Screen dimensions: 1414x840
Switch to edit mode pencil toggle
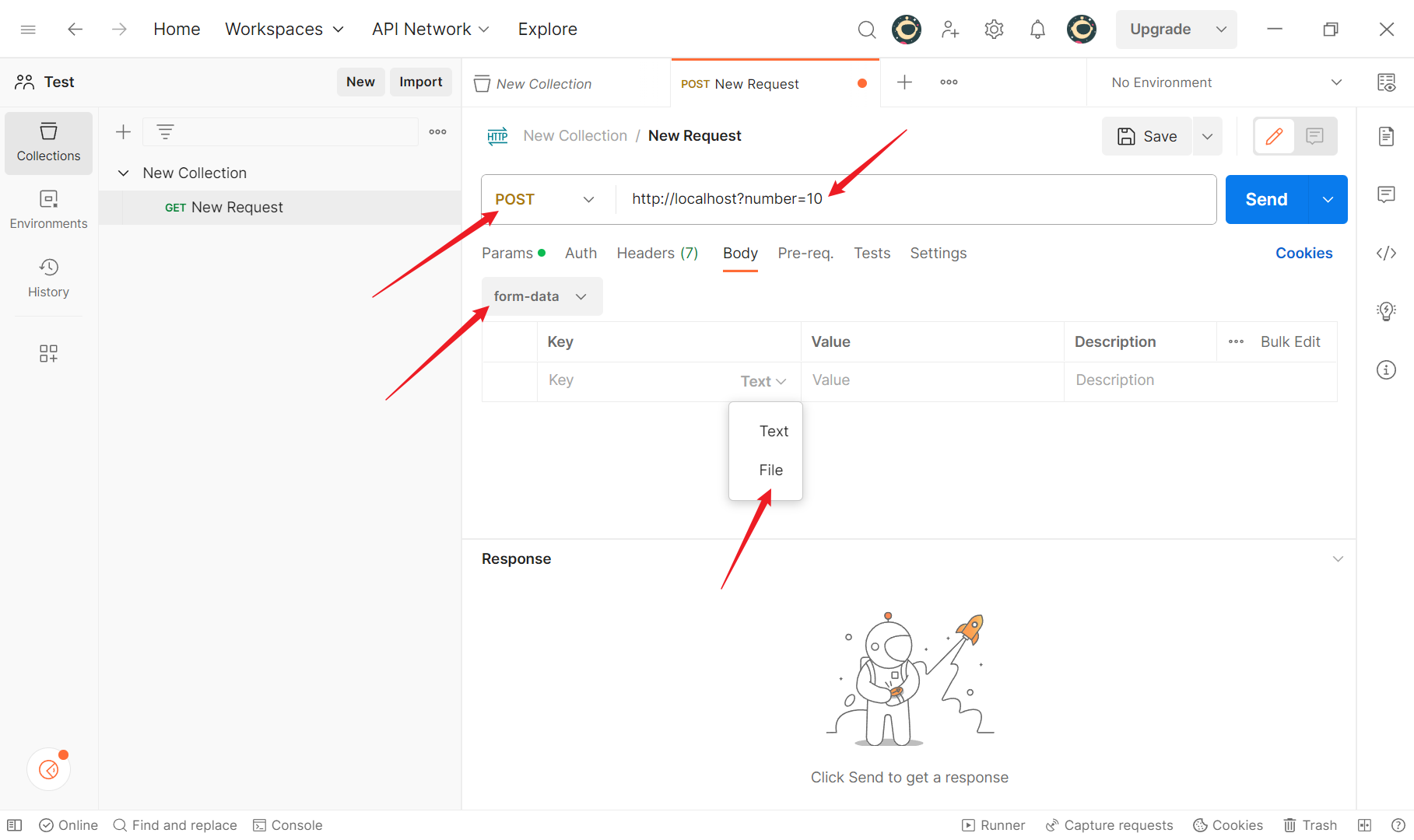pyautogui.click(x=1274, y=137)
